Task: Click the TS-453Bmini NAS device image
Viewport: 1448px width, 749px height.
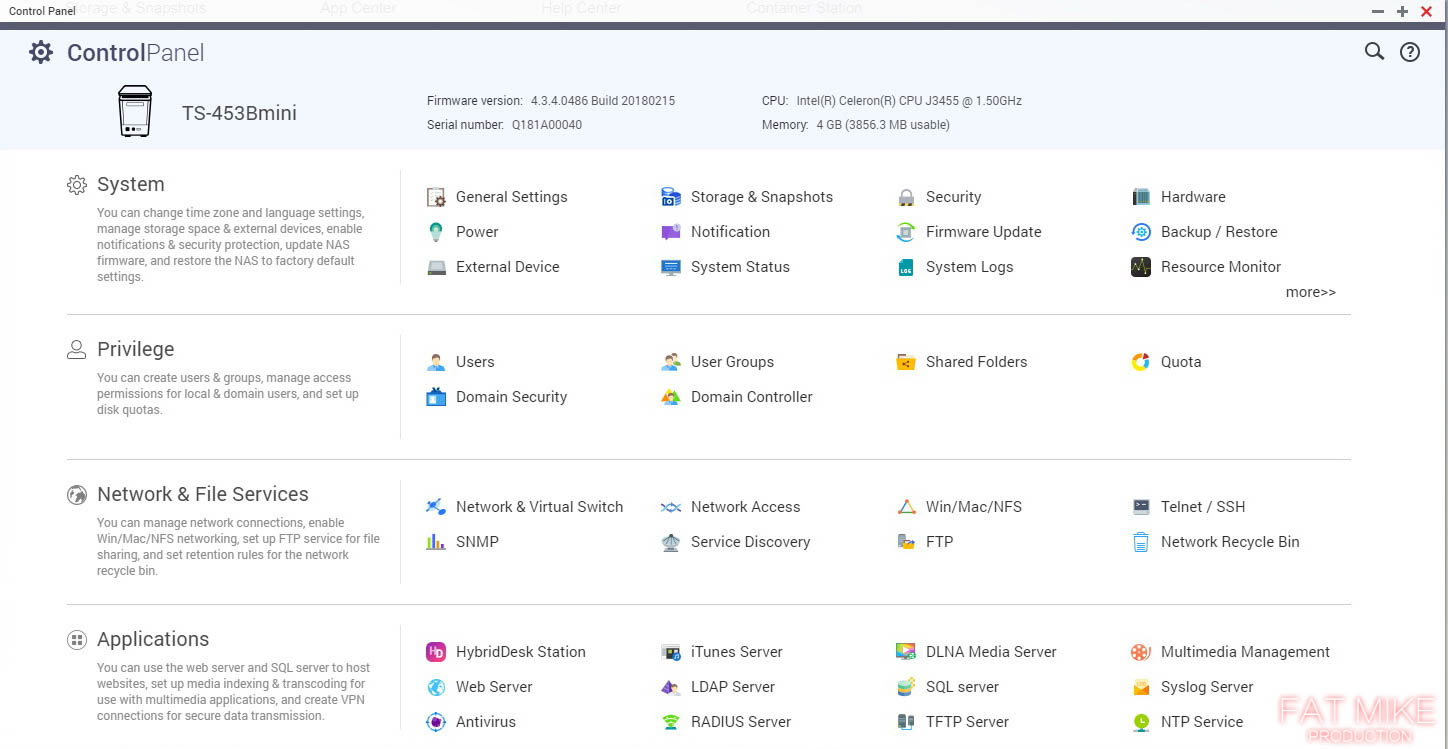Action: click(135, 111)
